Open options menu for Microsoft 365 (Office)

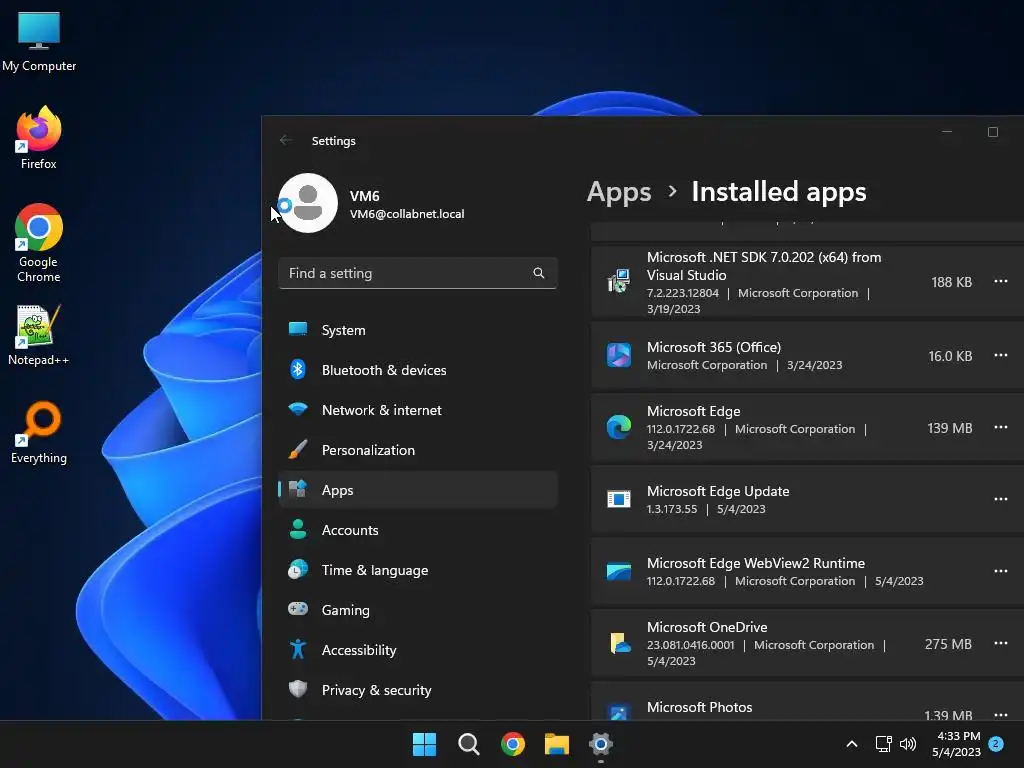[x=1000, y=355]
